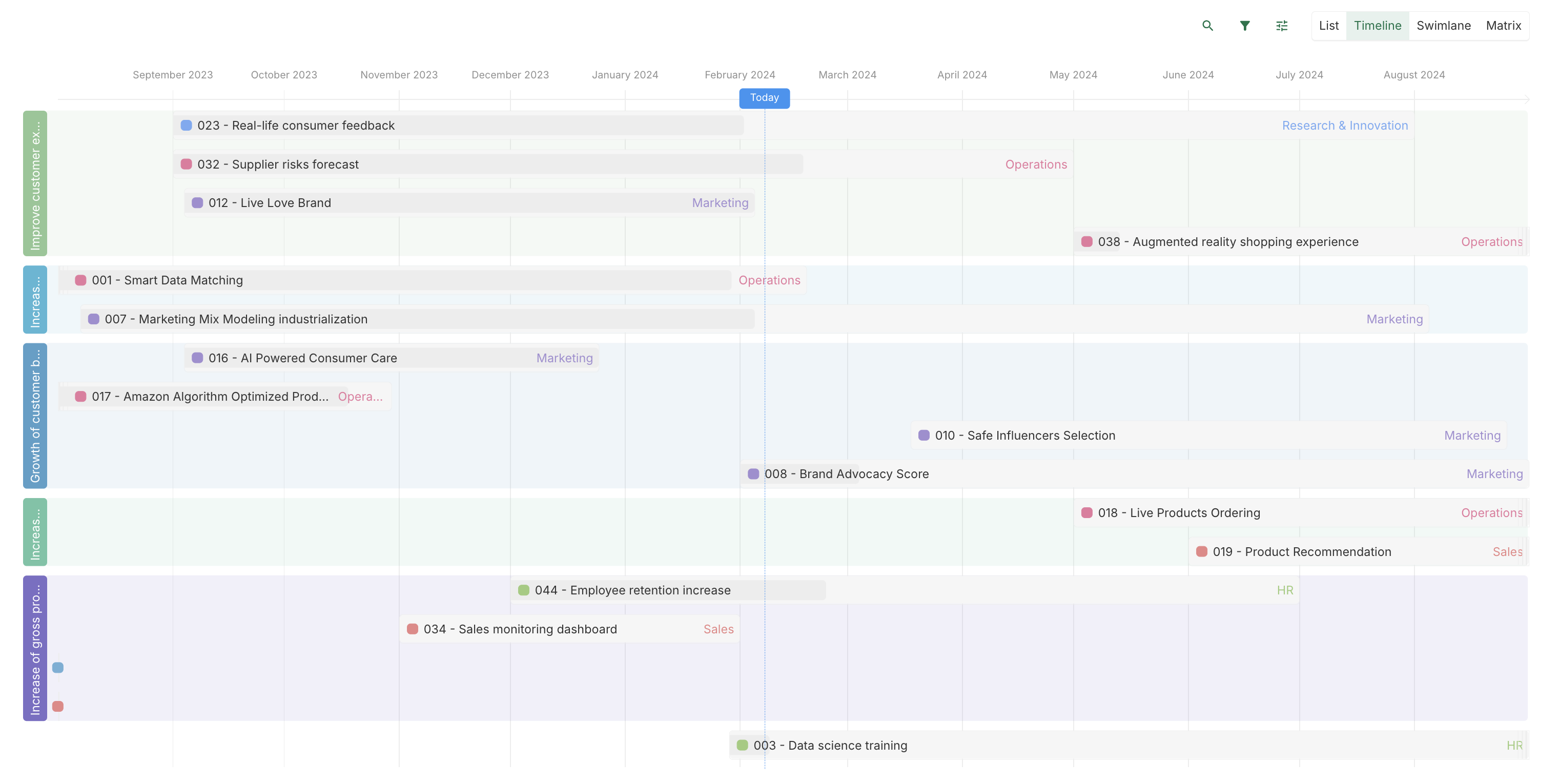Click the purple status dot on 012 Live Love Brand

(x=197, y=202)
